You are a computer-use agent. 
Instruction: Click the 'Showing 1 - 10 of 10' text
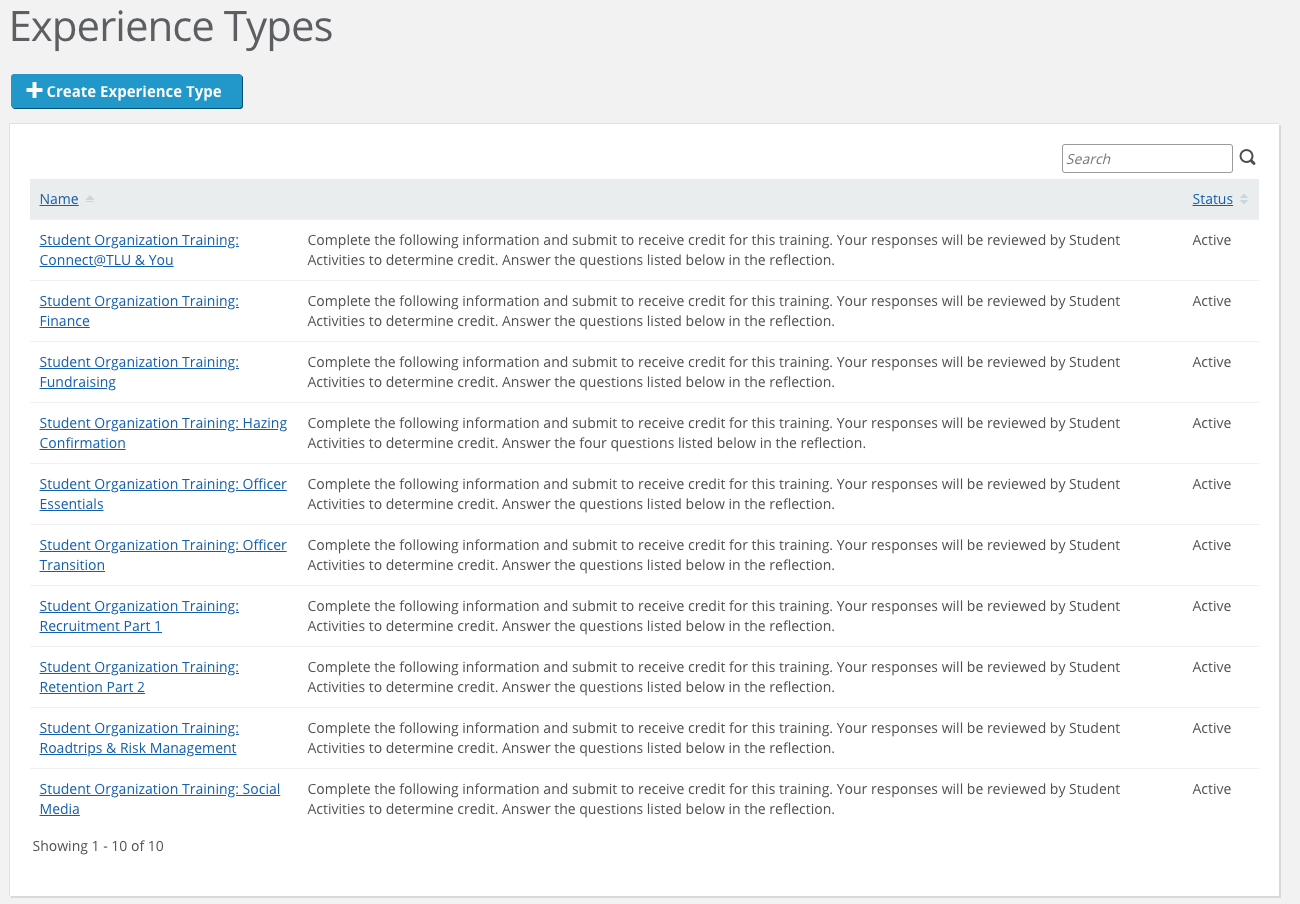(98, 846)
